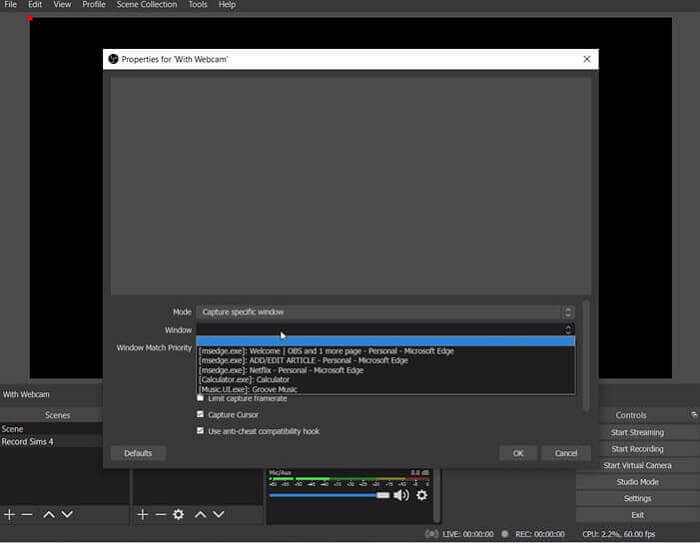Click the remove scene minus icon
The image size is (700, 543).
tap(27, 514)
